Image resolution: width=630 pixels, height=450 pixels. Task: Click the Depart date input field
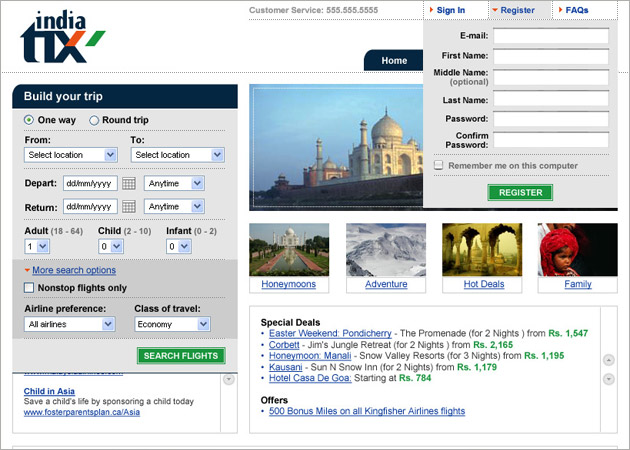90,183
